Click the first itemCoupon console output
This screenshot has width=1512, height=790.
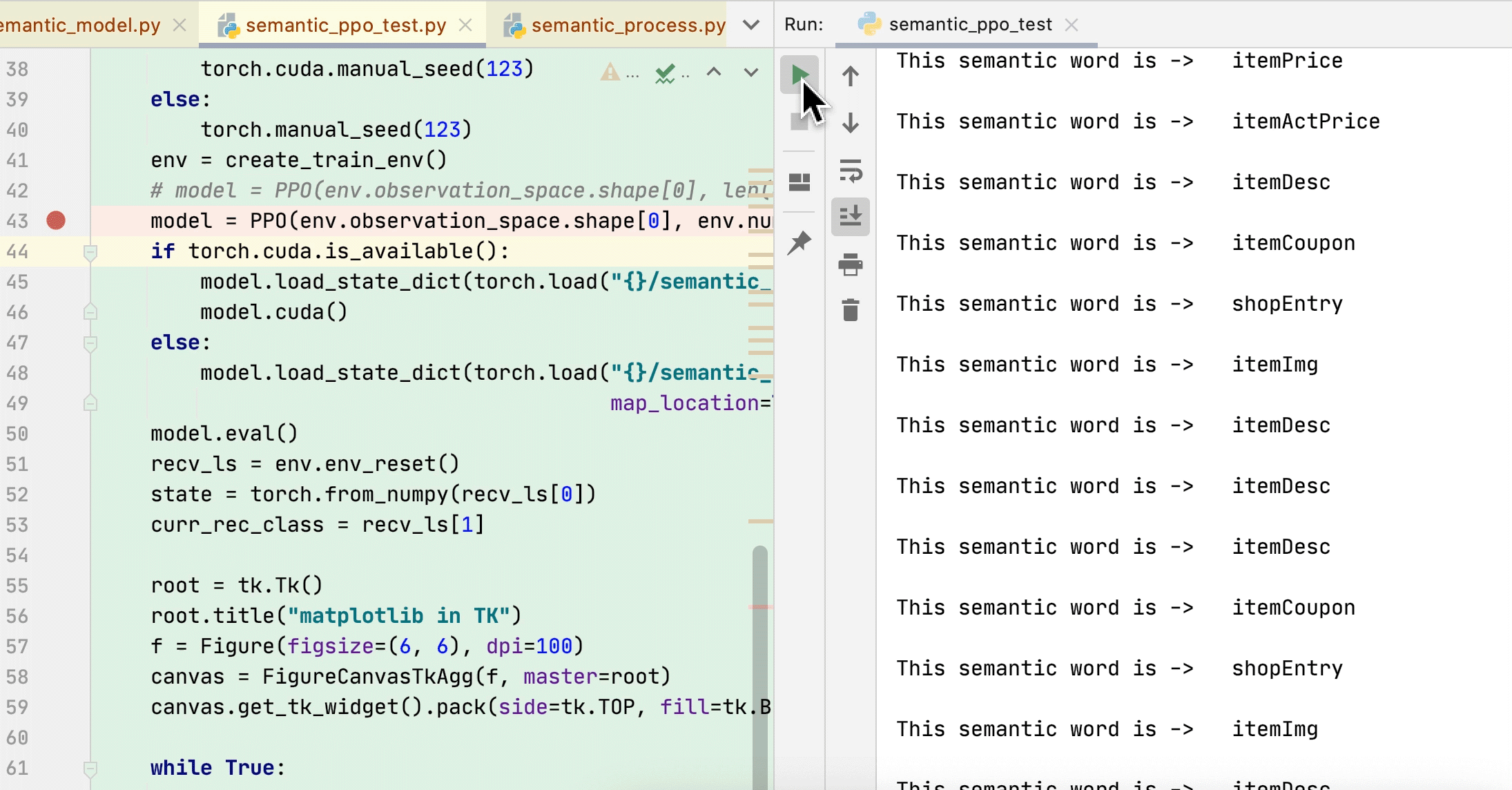coord(1294,243)
